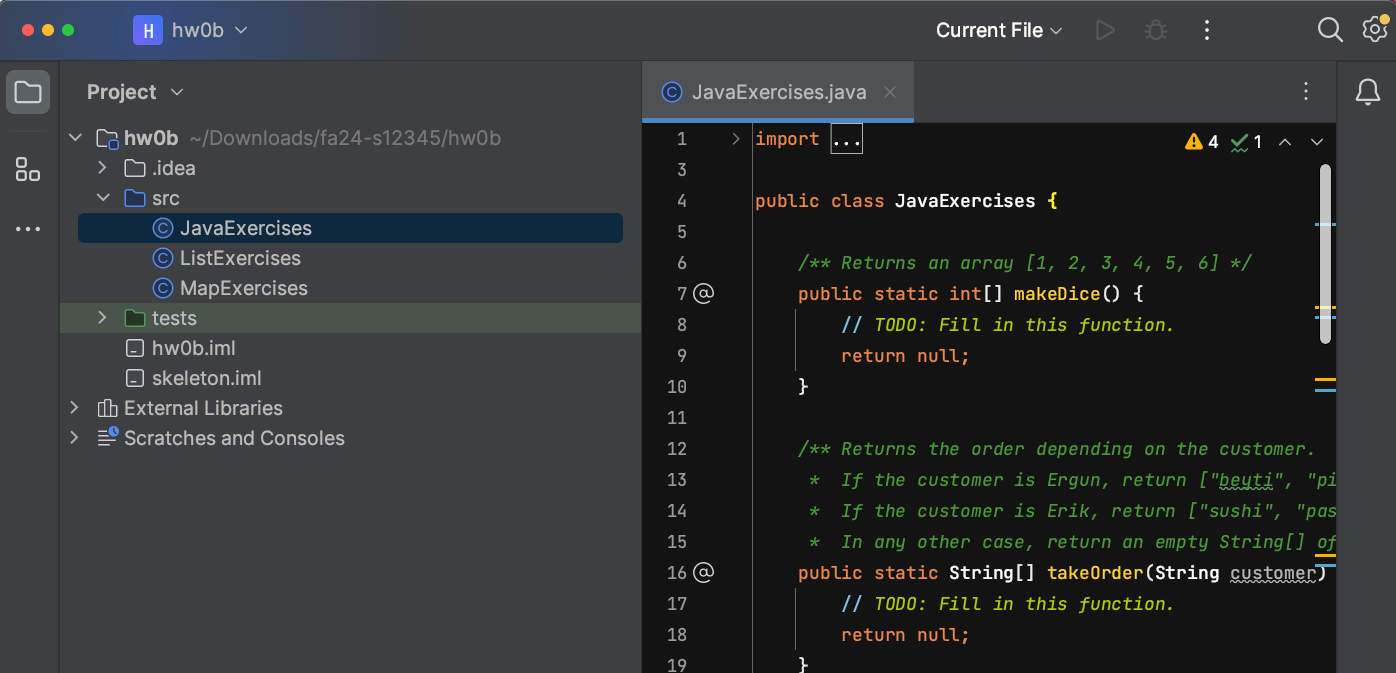The width and height of the screenshot is (1396, 673).
Task: Expand External Libraries
Action: tap(74, 407)
